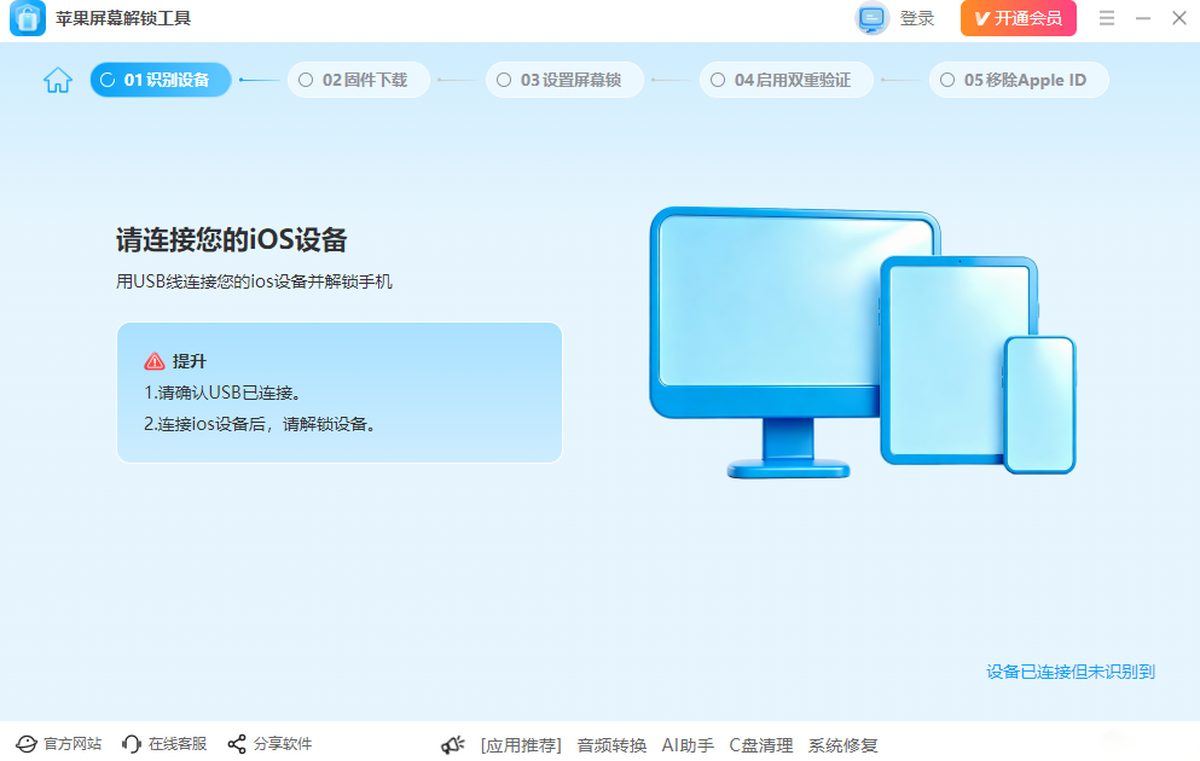Open recommended app 系统修复

(843, 746)
